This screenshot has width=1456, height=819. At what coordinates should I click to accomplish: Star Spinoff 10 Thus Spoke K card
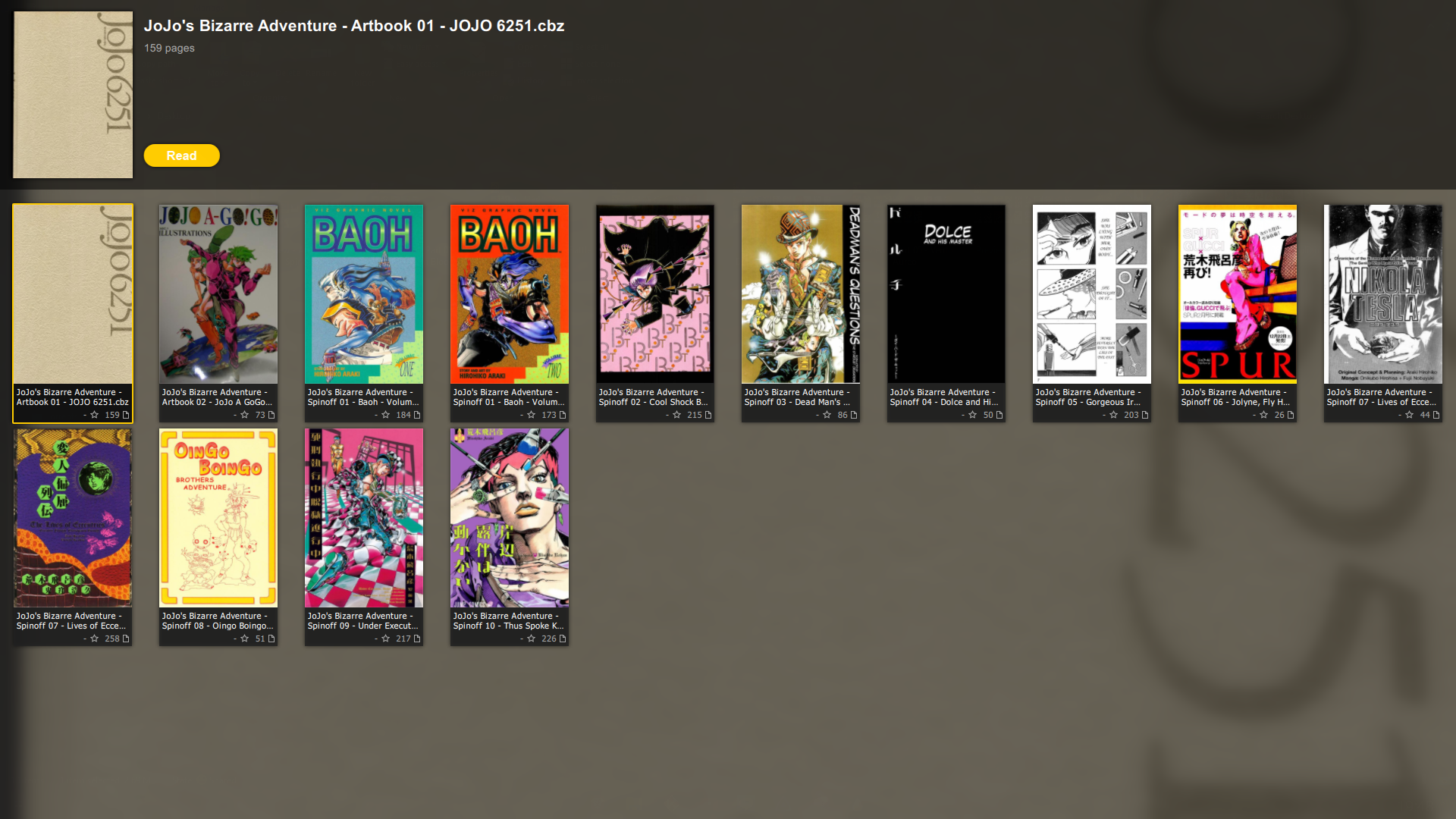(532, 639)
